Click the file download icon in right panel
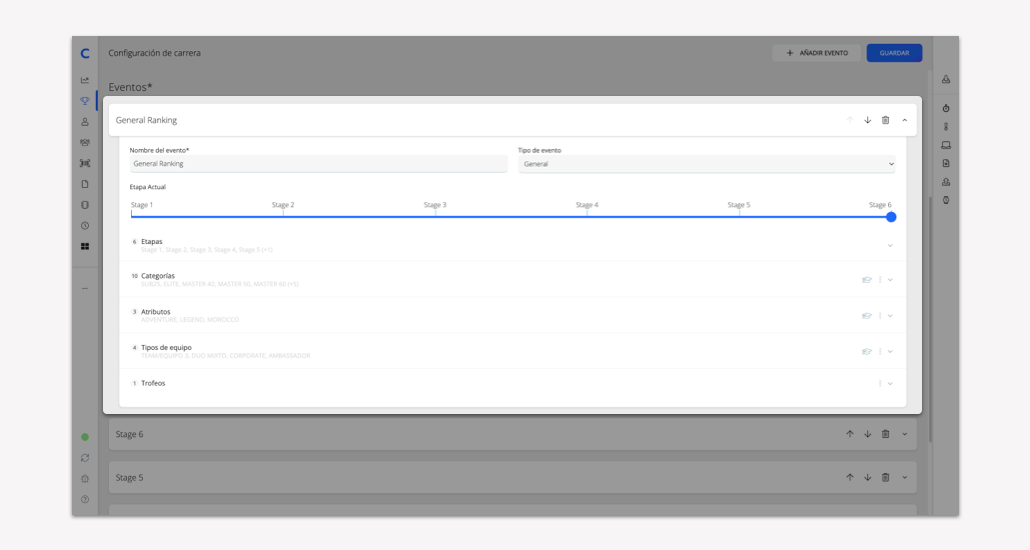The width and height of the screenshot is (1030, 550). 946,163
